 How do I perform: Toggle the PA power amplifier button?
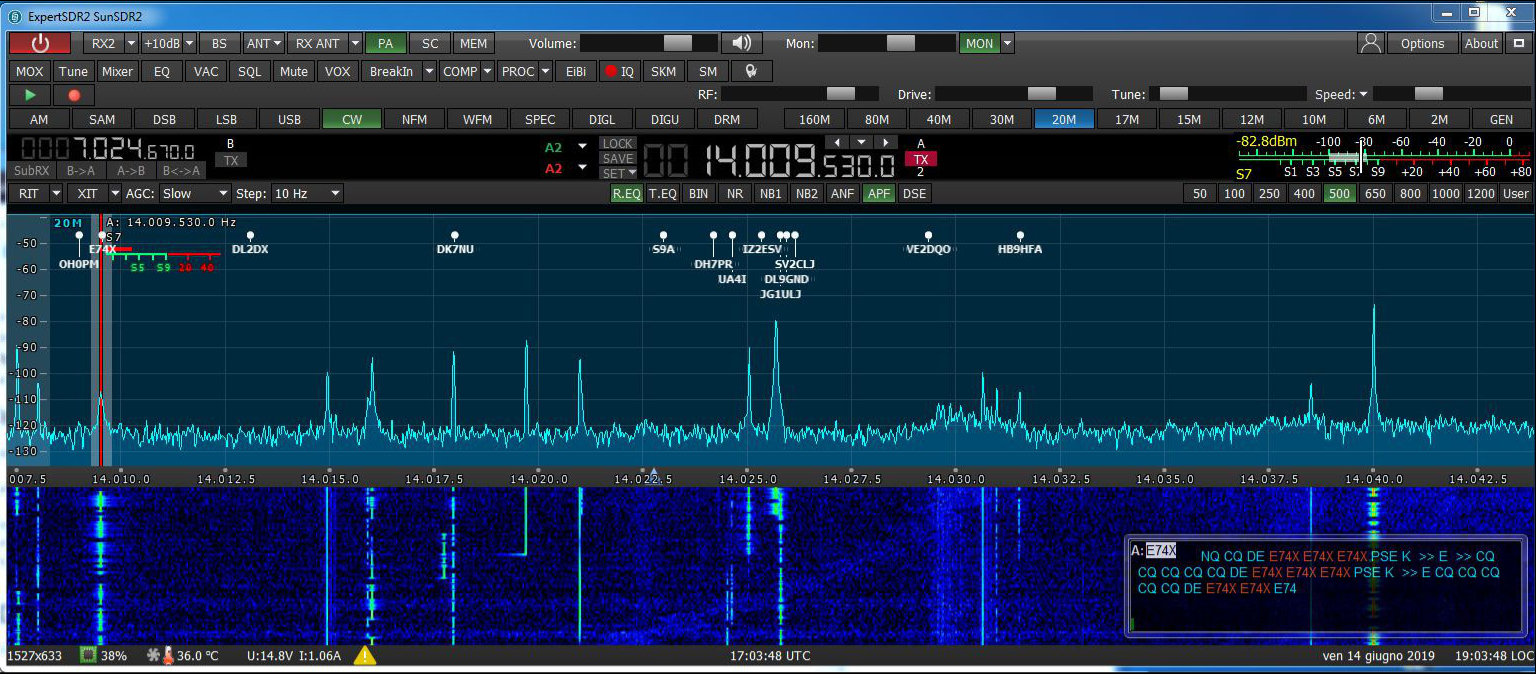click(x=385, y=43)
